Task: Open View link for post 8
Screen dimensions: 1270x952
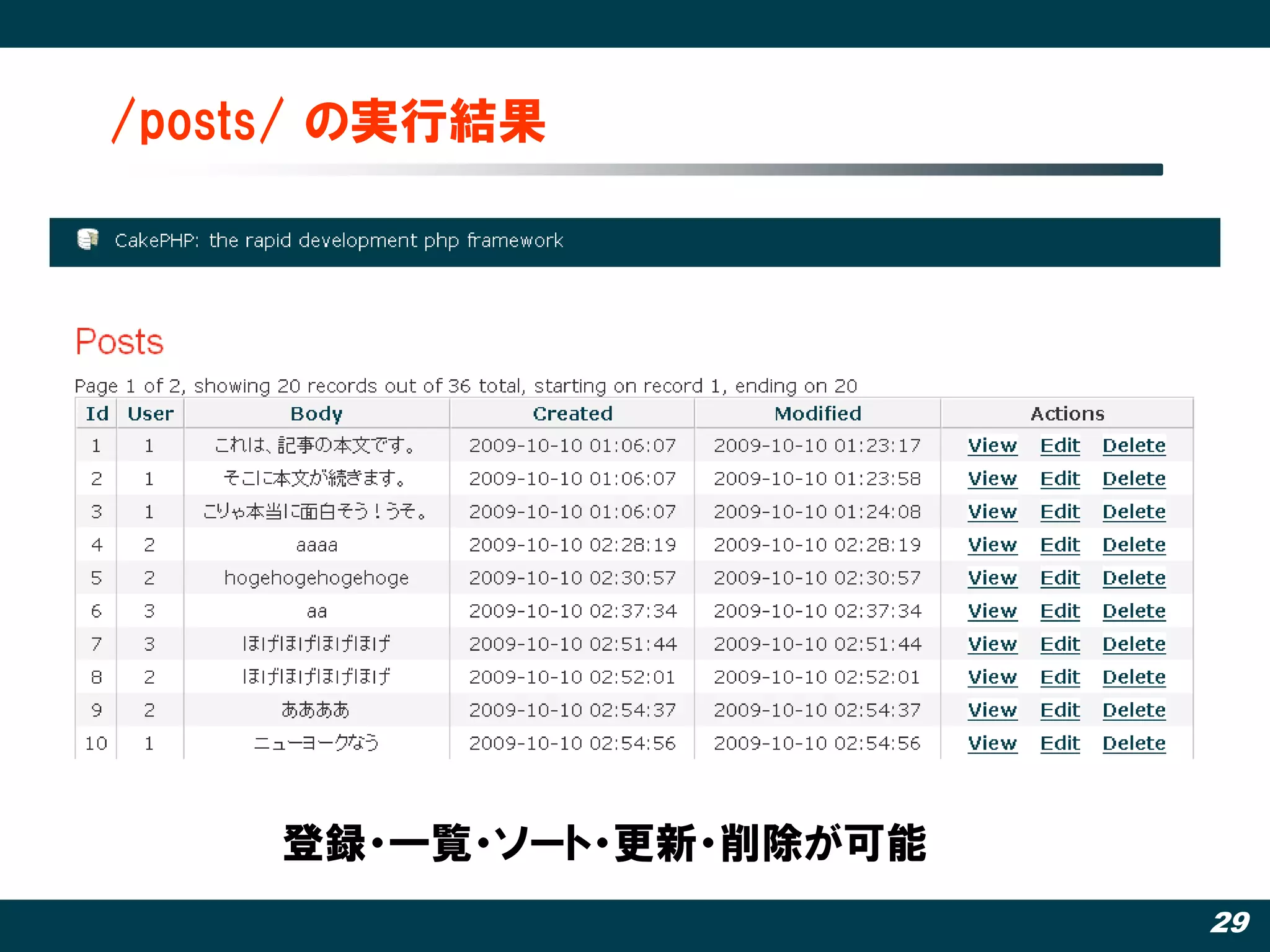Action: pyautogui.click(x=992, y=677)
